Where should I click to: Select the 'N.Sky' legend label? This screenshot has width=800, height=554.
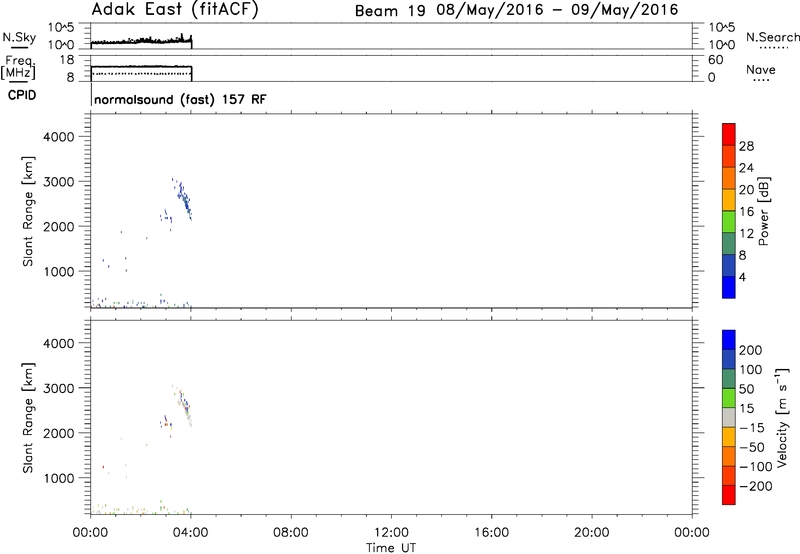(19, 37)
